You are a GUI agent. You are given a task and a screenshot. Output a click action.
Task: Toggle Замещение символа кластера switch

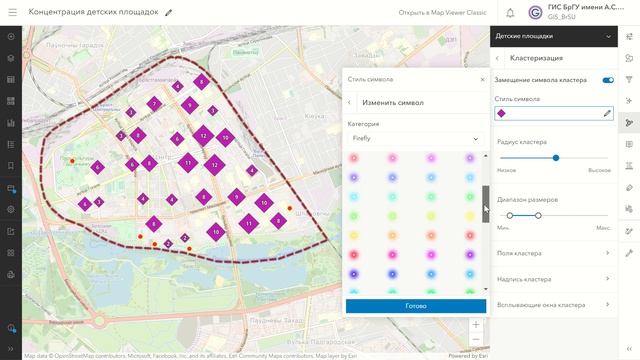pos(608,80)
